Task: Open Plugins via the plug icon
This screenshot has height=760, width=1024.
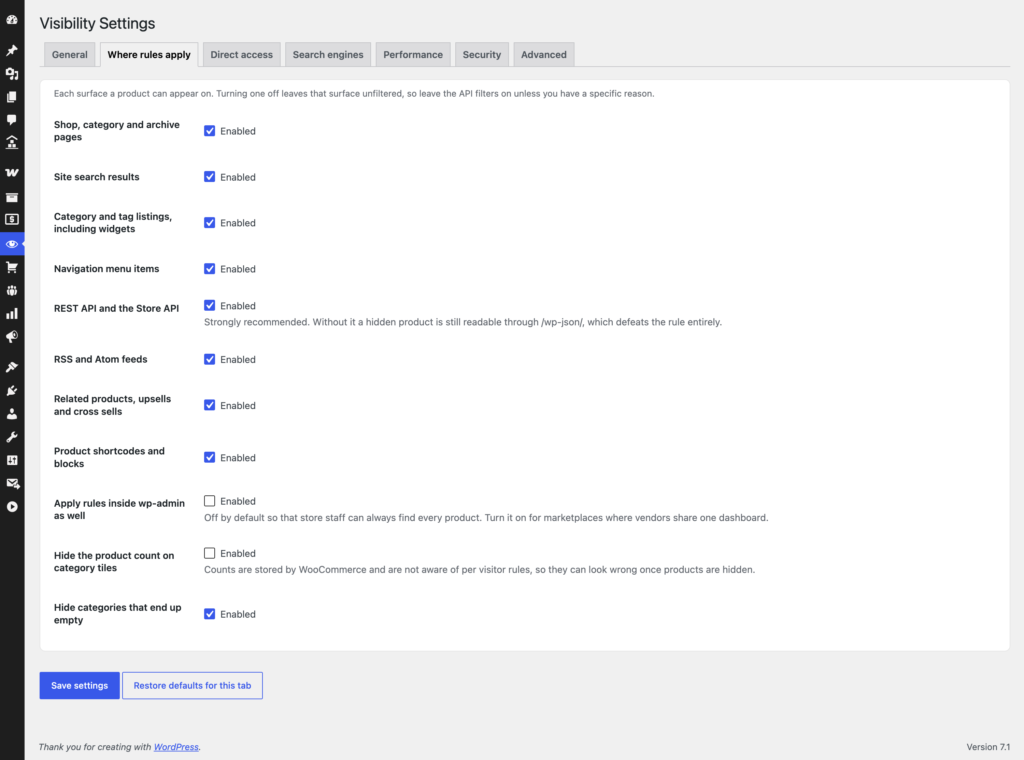Action: pyautogui.click(x=12, y=390)
